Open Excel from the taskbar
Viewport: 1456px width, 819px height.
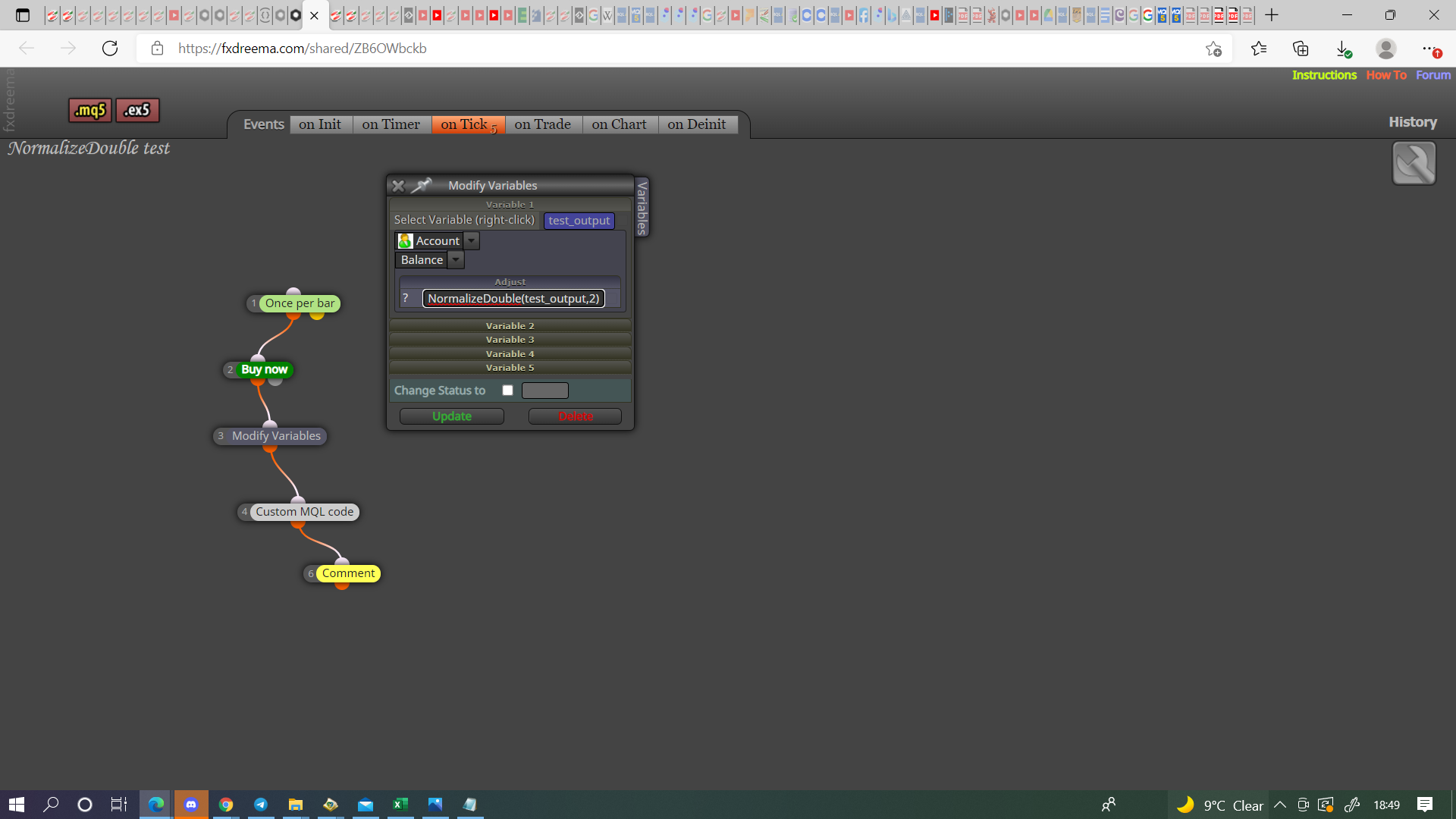400,805
